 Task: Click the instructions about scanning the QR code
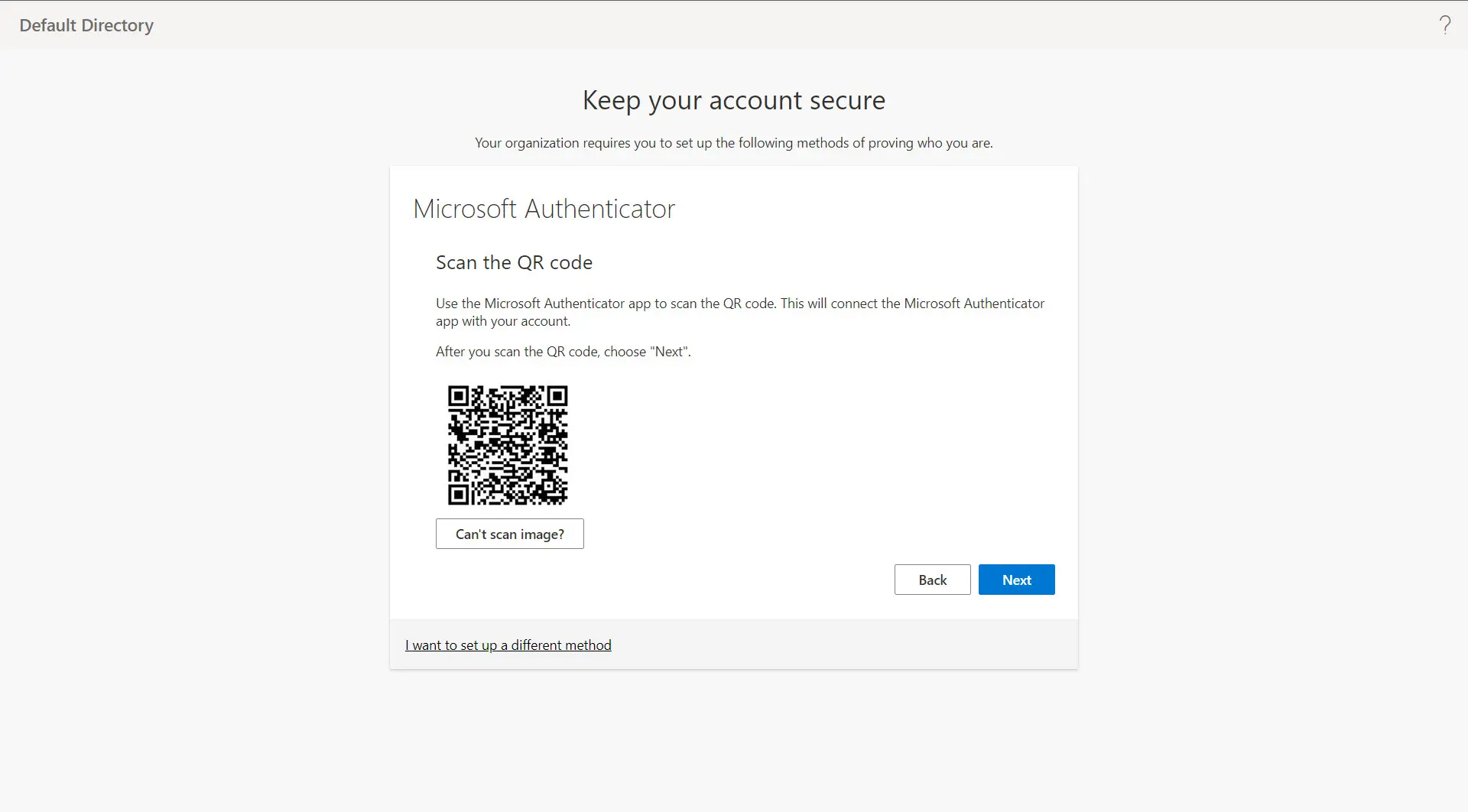pos(739,311)
